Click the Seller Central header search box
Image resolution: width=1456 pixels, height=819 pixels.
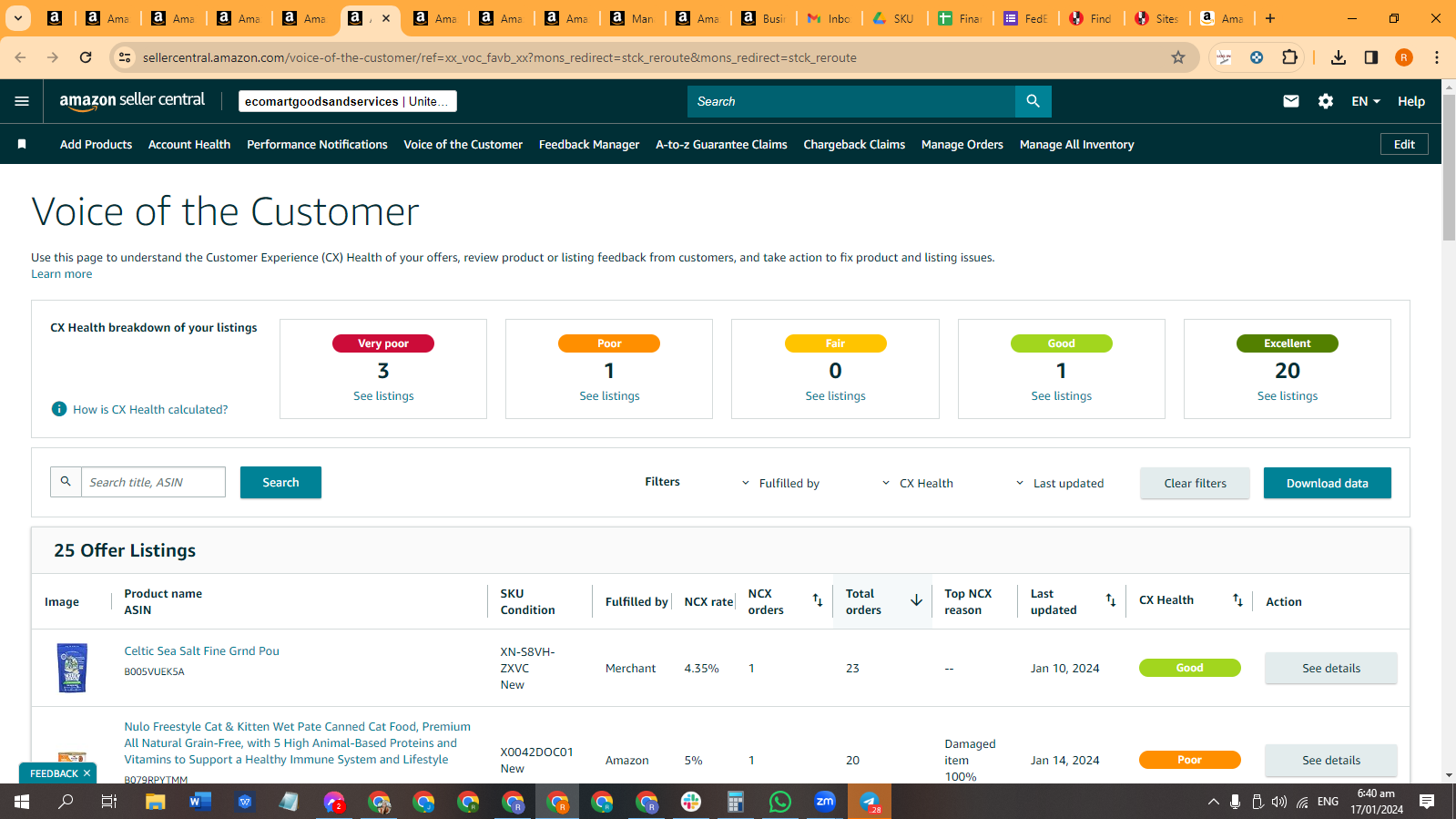click(x=851, y=101)
